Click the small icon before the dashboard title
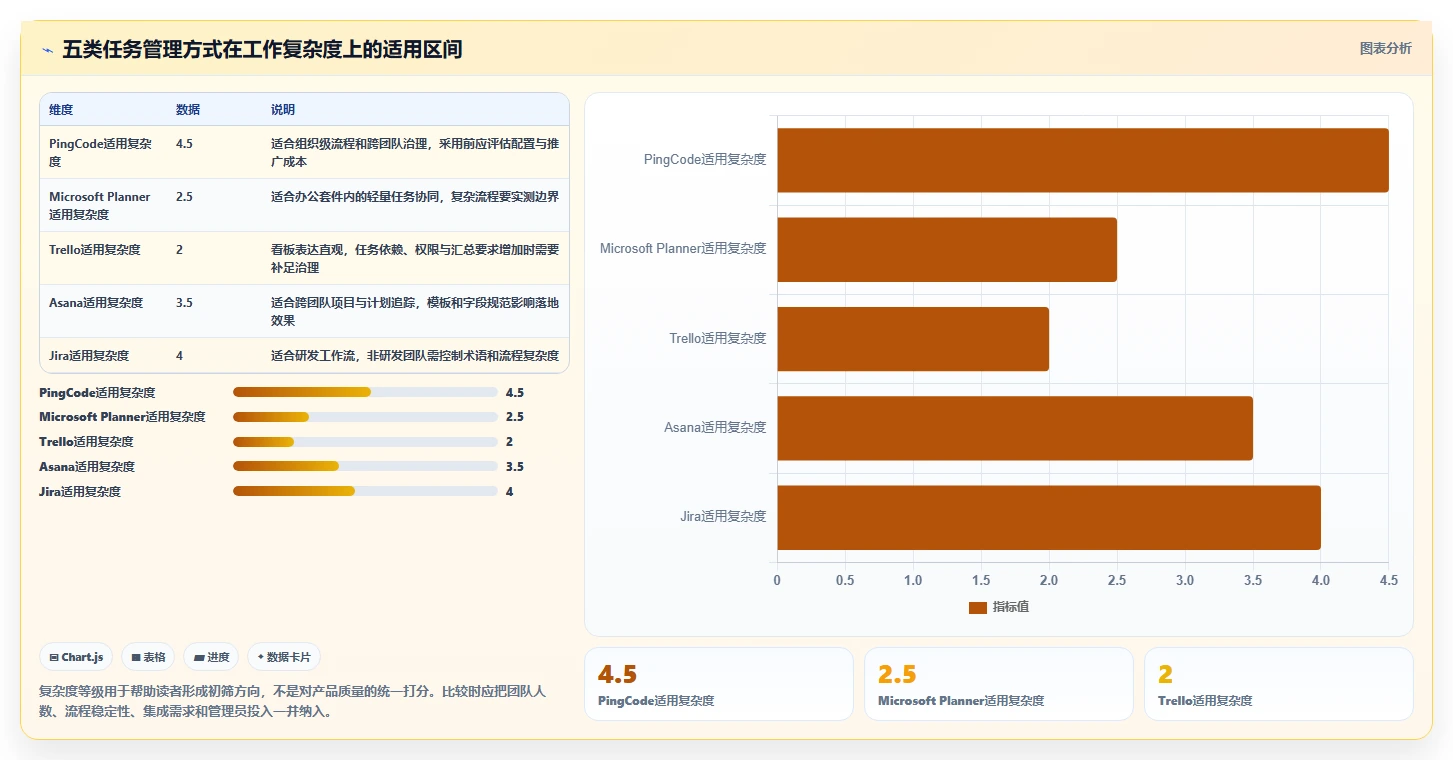Screen dimensions: 1453x760 click(x=47, y=50)
